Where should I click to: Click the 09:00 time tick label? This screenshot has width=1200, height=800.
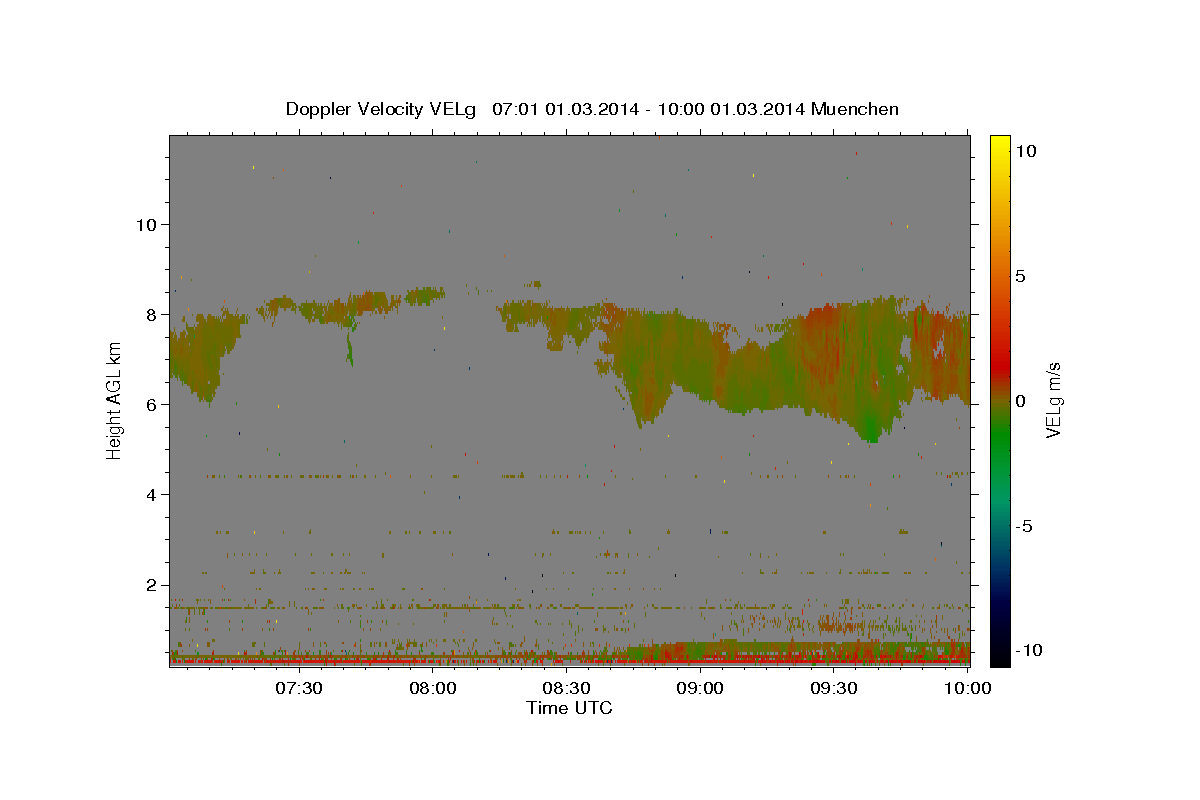click(700, 688)
